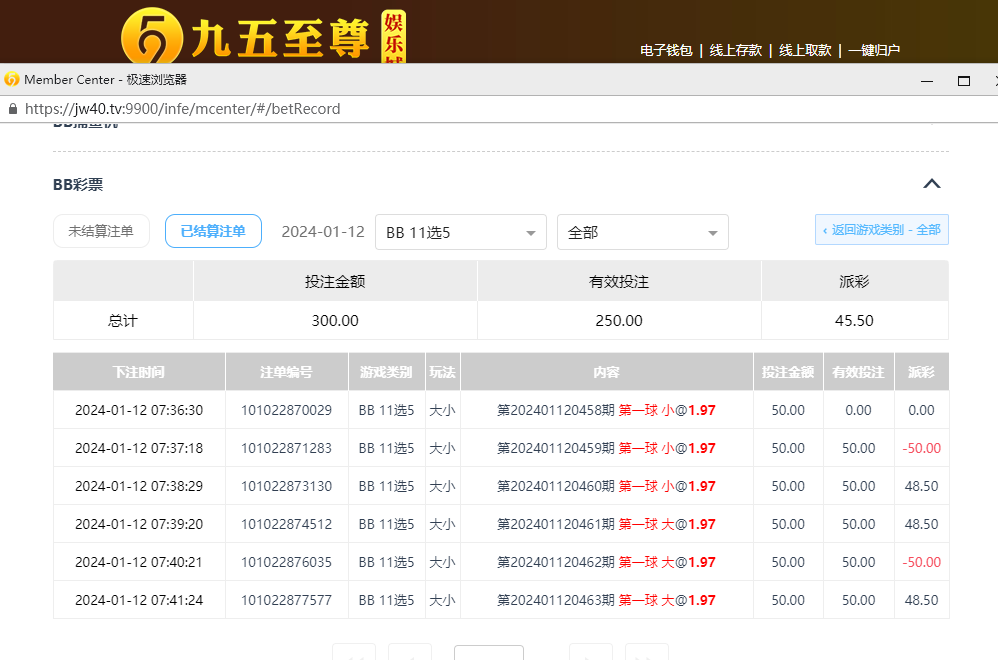Maximize the Member Center browser window
998x660 pixels.
click(964, 80)
